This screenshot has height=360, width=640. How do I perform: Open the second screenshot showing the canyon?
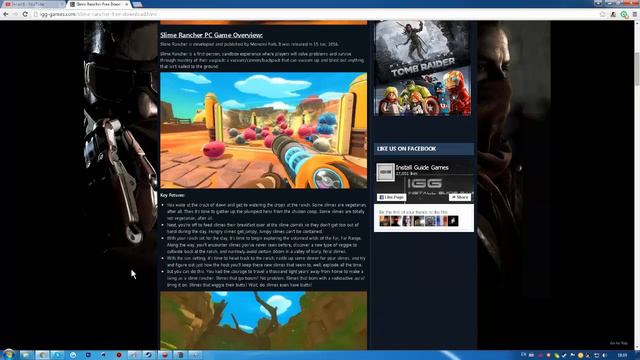tap(263, 320)
